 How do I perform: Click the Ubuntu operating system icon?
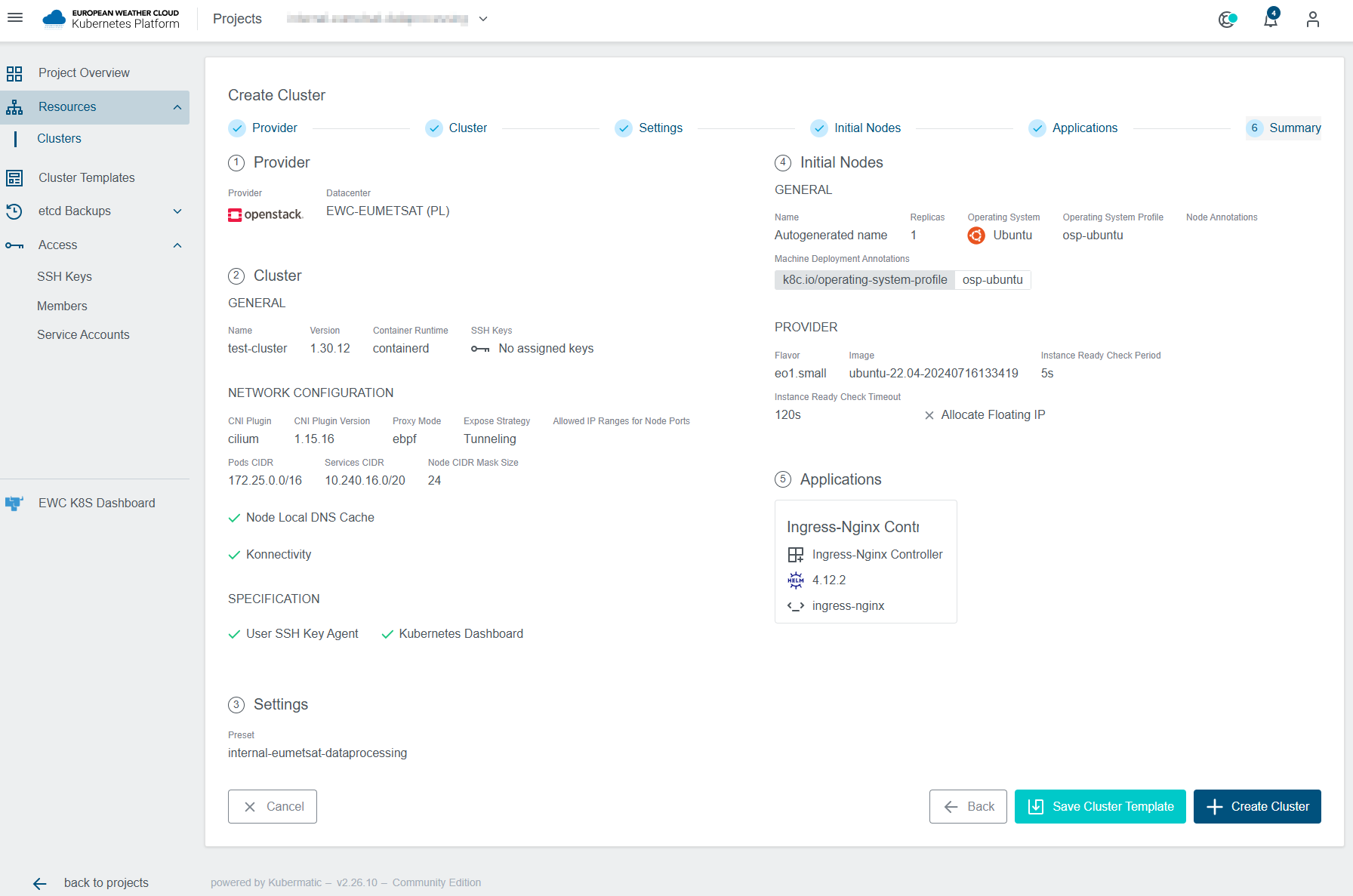click(x=976, y=236)
